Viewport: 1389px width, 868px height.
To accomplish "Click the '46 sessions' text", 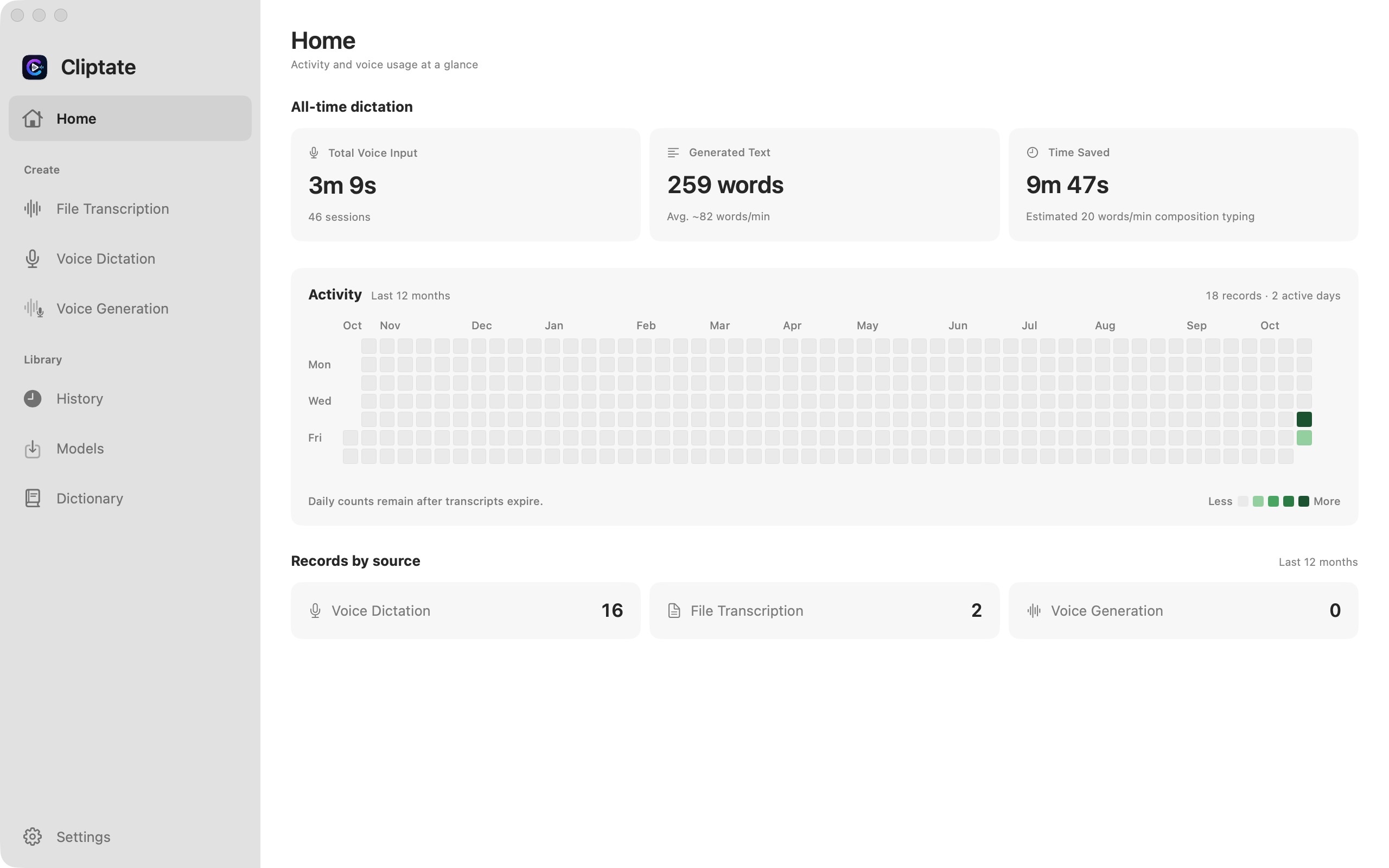I will [x=339, y=217].
